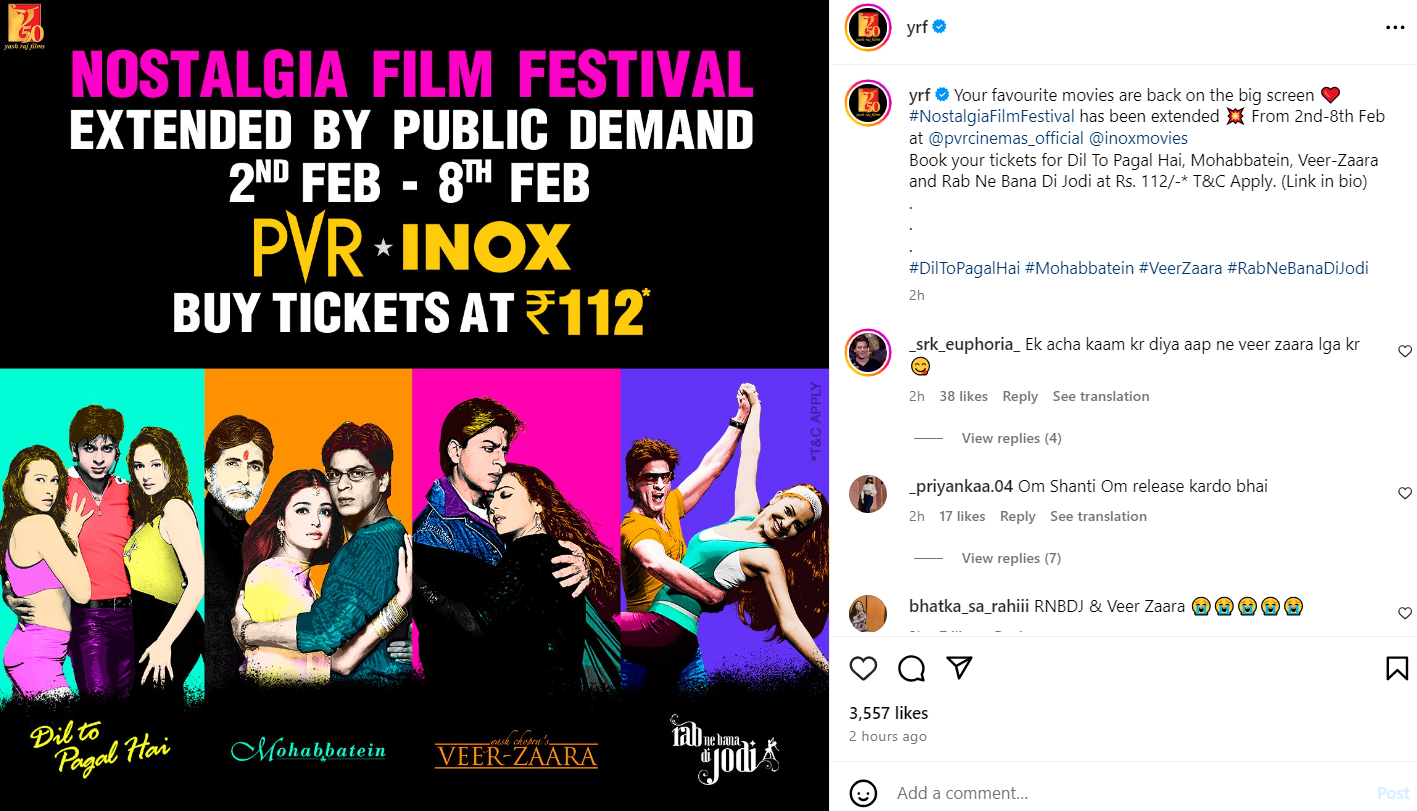1417x811 pixels.
Task: Focus the Add a comment field
Action: pyautogui.click(x=1130, y=793)
